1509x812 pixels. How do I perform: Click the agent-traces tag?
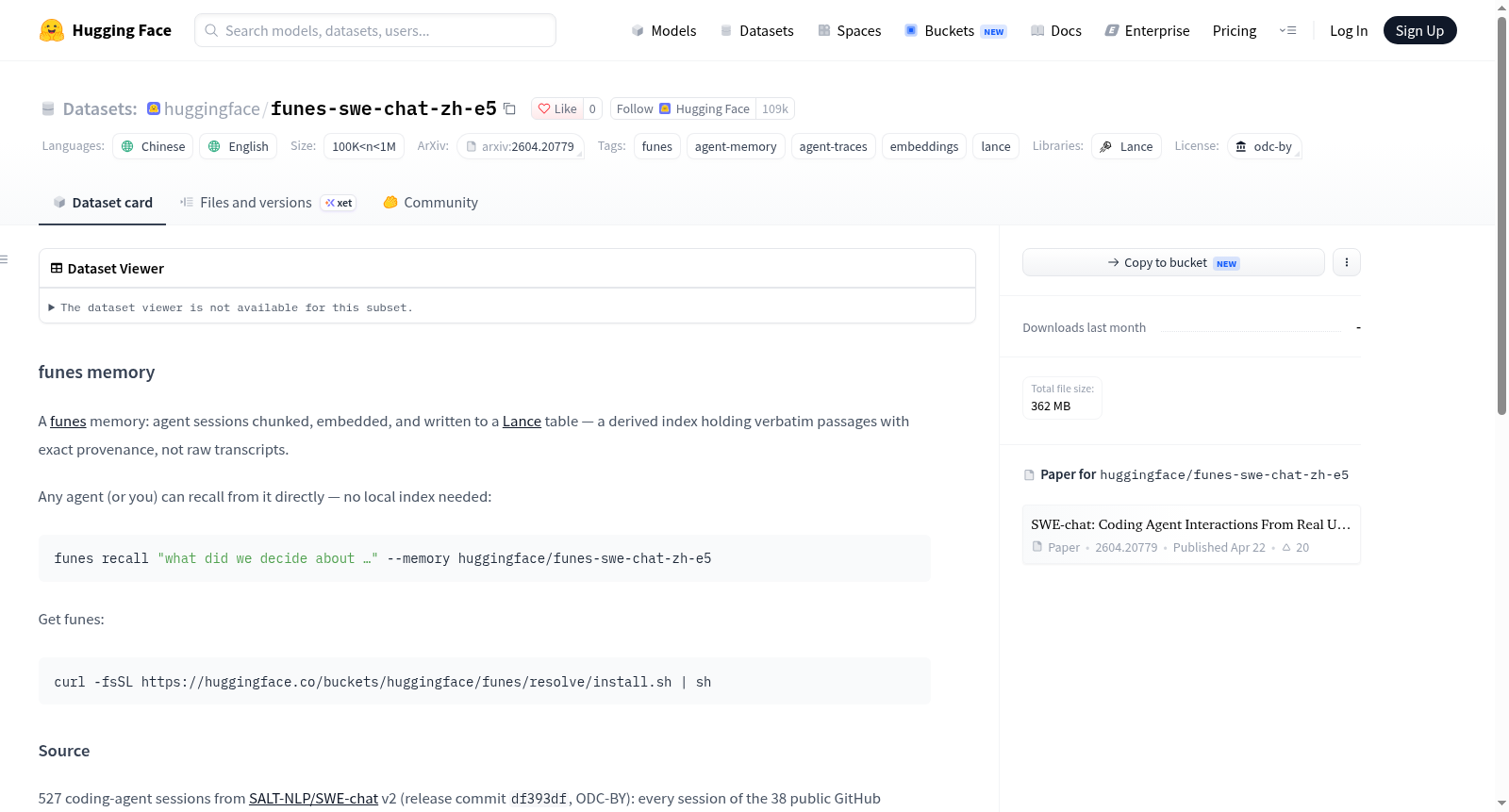834,146
